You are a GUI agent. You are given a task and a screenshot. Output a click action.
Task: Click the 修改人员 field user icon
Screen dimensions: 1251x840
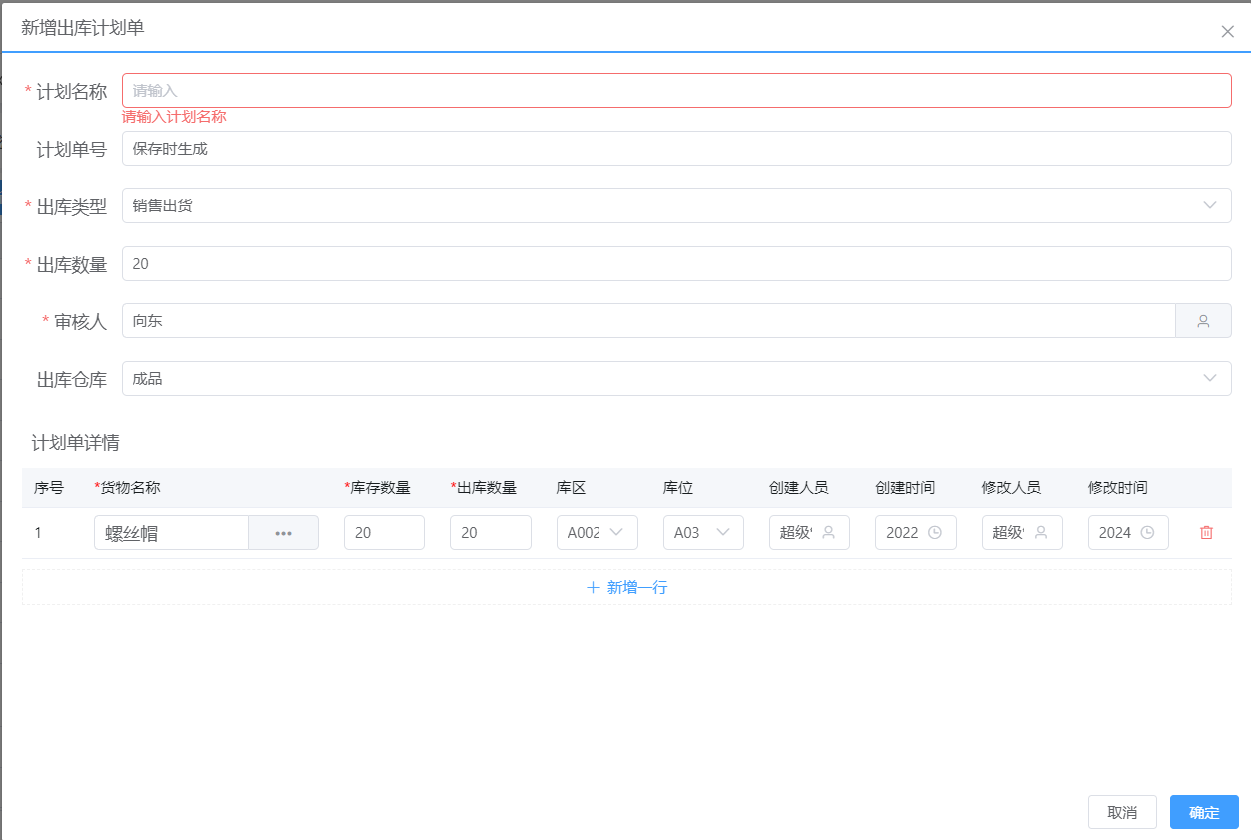click(x=1041, y=533)
